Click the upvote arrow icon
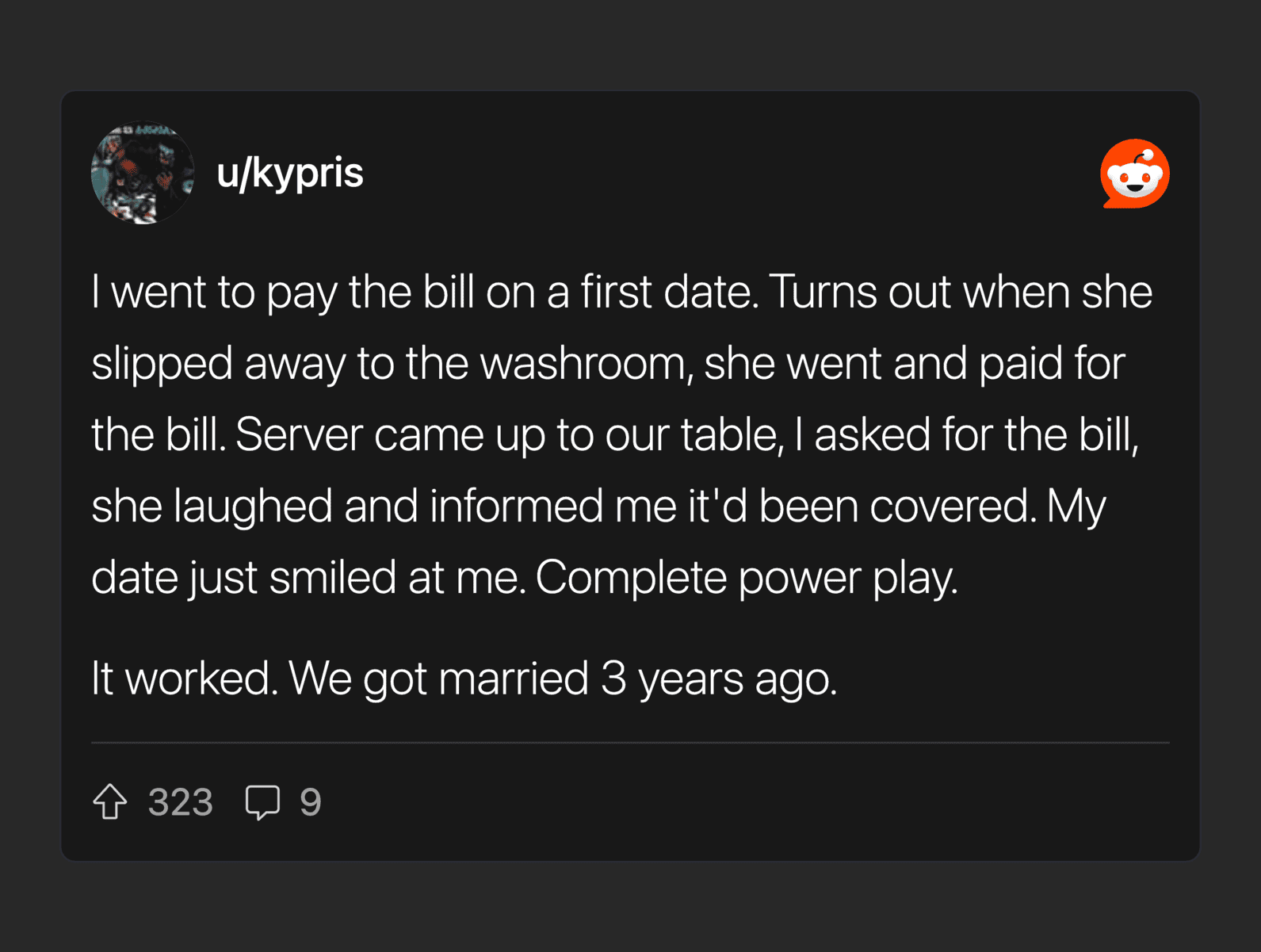 pos(110,801)
